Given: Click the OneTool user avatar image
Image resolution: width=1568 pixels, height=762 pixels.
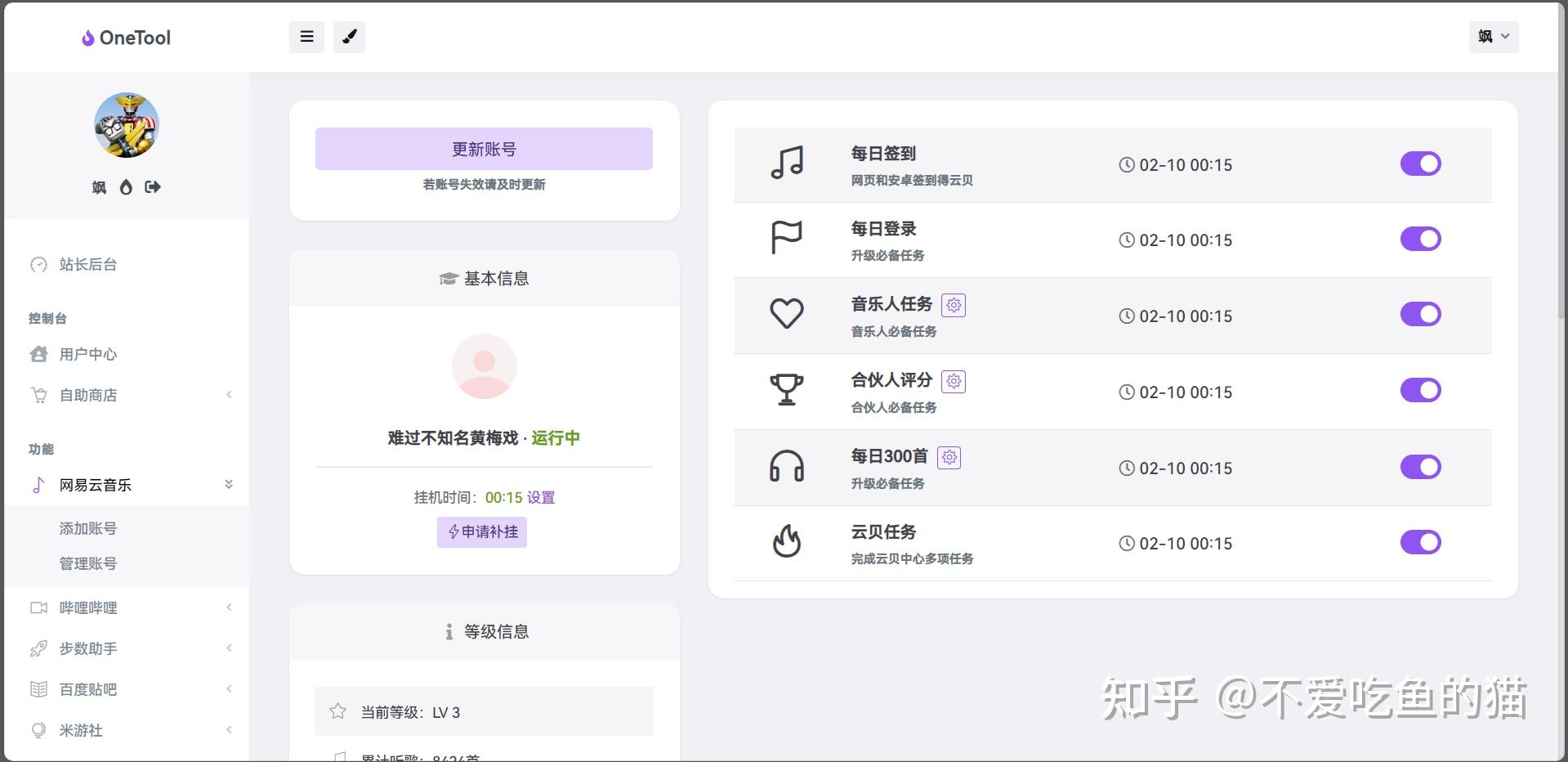Looking at the screenshot, I should 127,125.
